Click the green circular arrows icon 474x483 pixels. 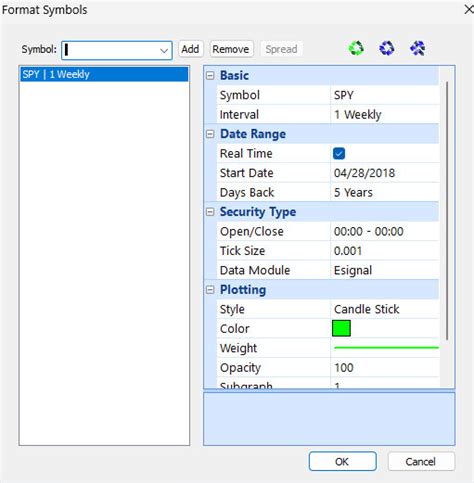pos(356,49)
